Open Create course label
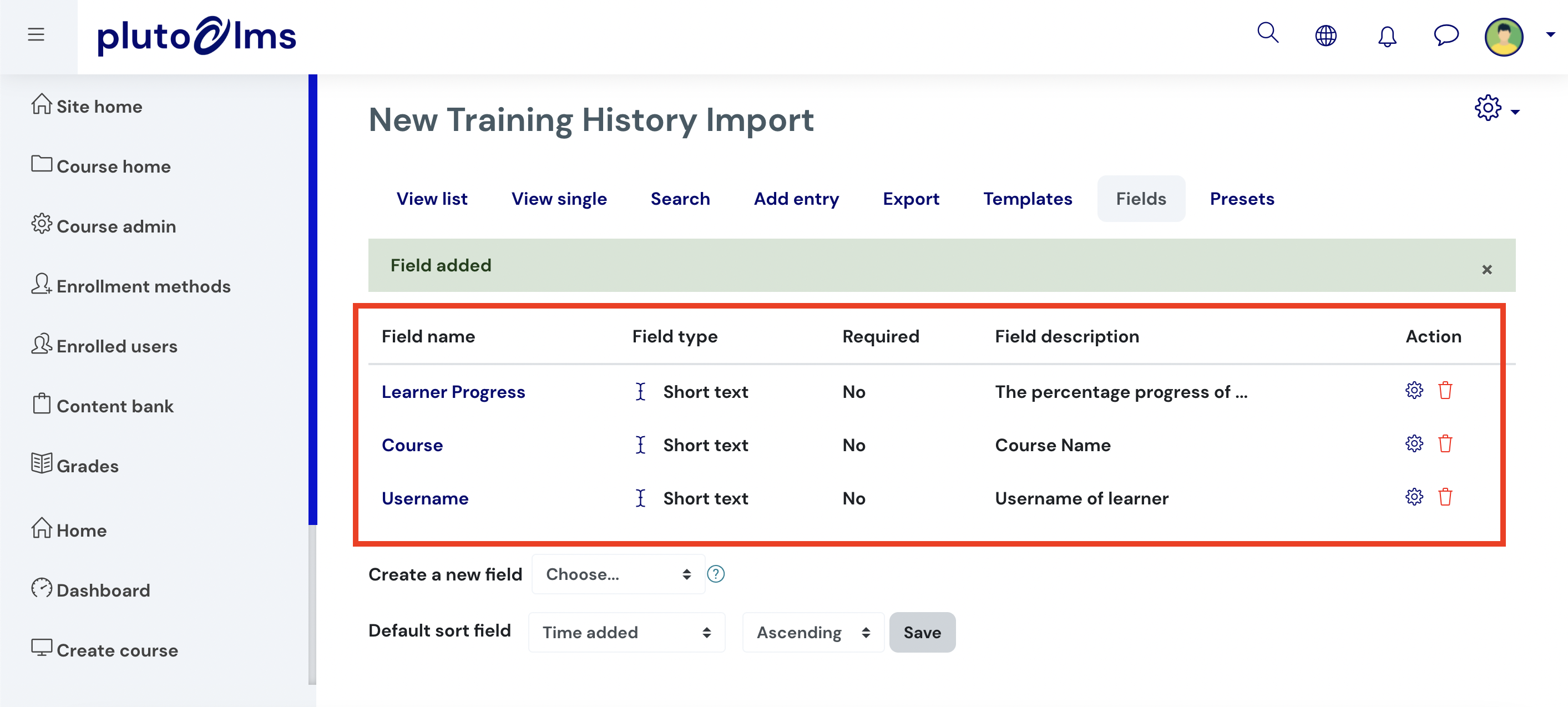This screenshot has width=1568, height=707. pyautogui.click(x=117, y=650)
